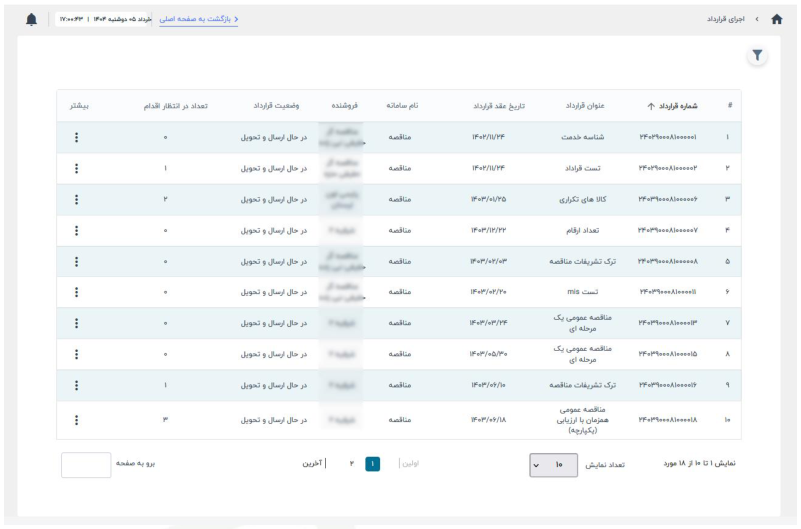Open more-options menu for تست قرارداد row
801x529 pixels.
[x=77, y=169]
